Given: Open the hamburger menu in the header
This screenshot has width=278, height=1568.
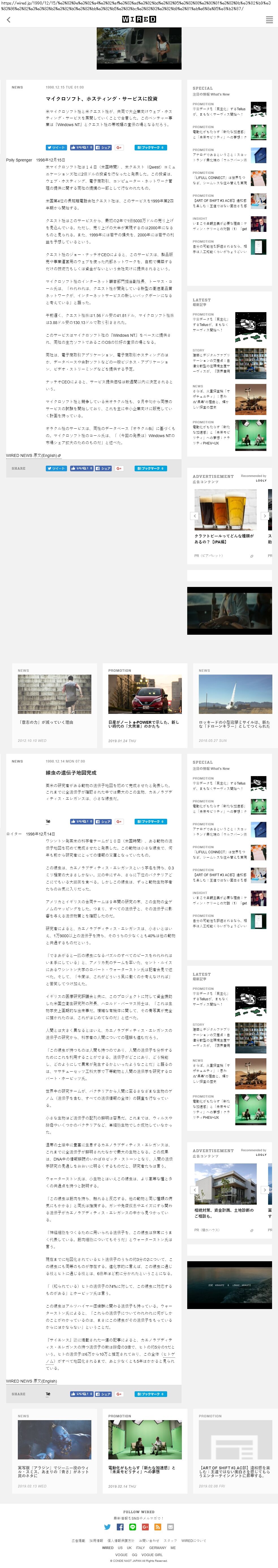Looking at the screenshot, I should 269,20.
